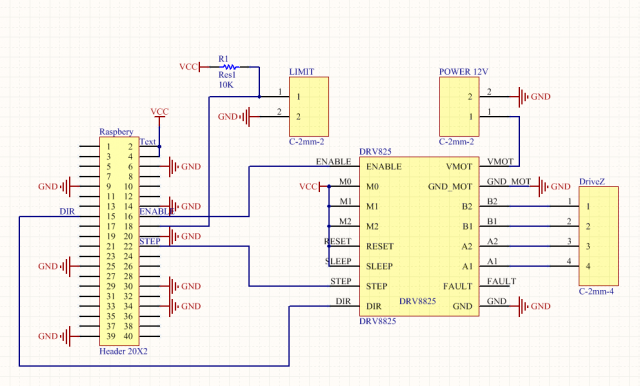Click wire junction dot left of LIMIT pin 1

click(x=259, y=97)
